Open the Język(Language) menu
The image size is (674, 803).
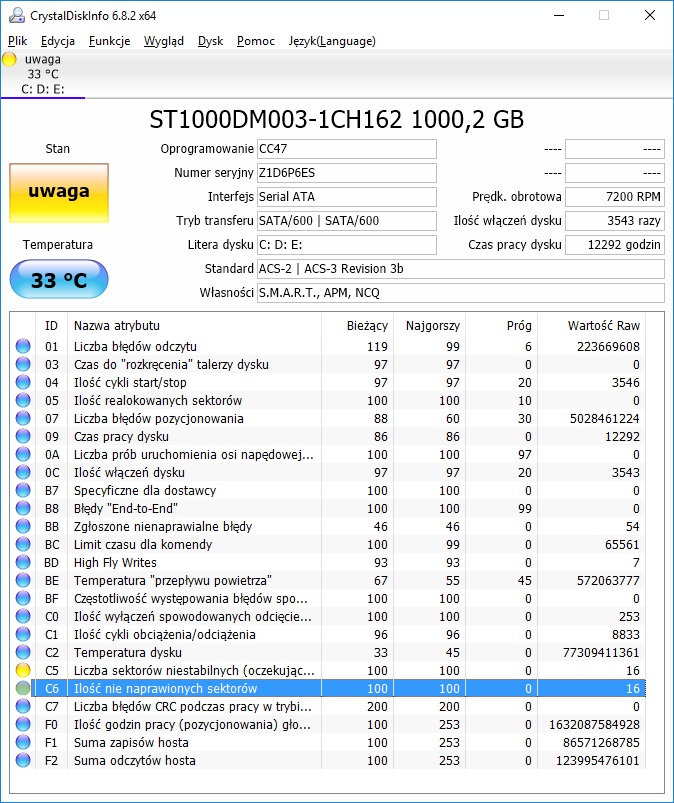[331, 41]
